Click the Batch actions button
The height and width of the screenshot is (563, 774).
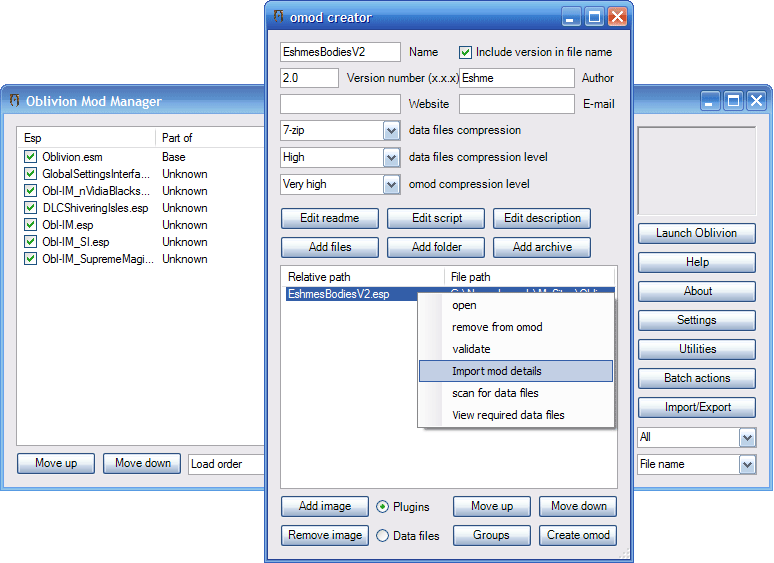pos(697,378)
